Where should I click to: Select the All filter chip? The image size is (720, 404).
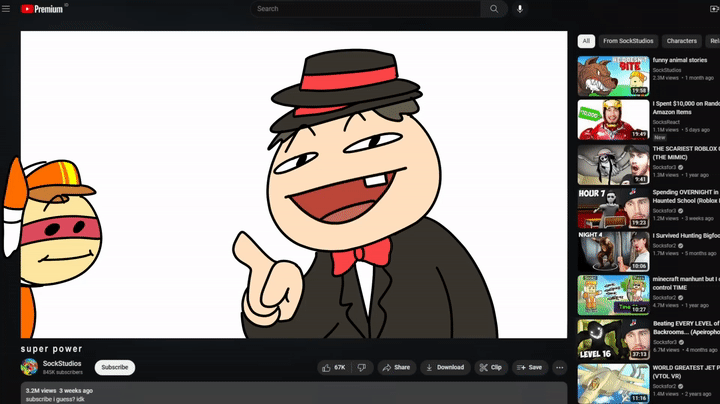coord(586,41)
